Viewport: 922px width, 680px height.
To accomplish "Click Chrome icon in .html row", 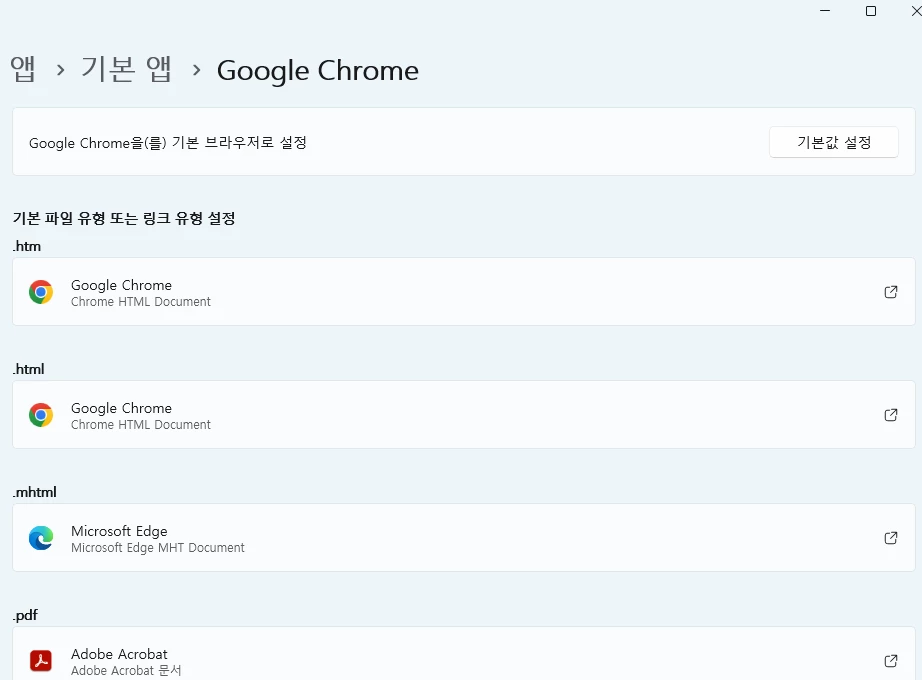I will pyautogui.click(x=41, y=415).
